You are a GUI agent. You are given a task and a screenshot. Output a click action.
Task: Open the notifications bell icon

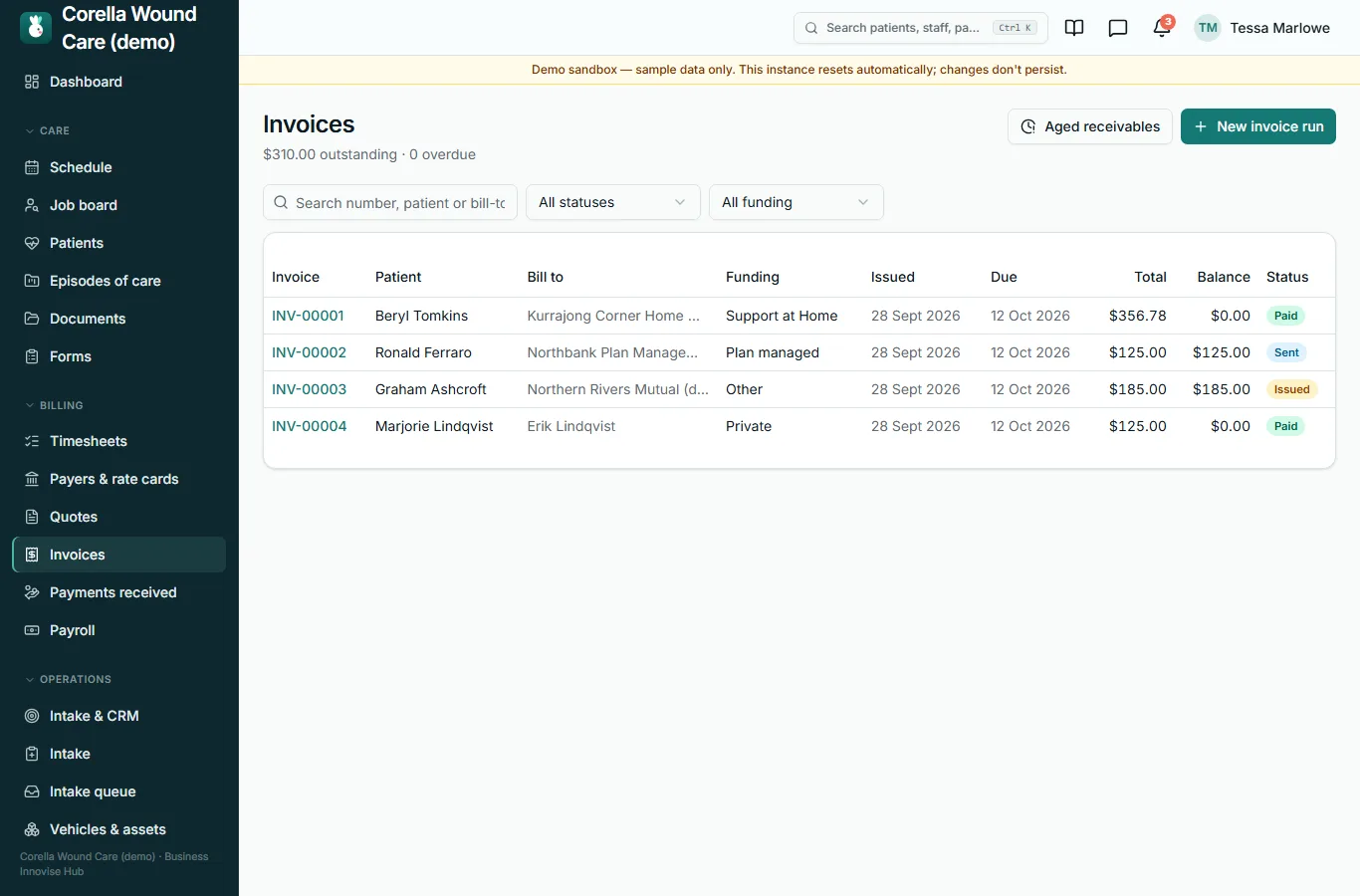pyautogui.click(x=1162, y=28)
